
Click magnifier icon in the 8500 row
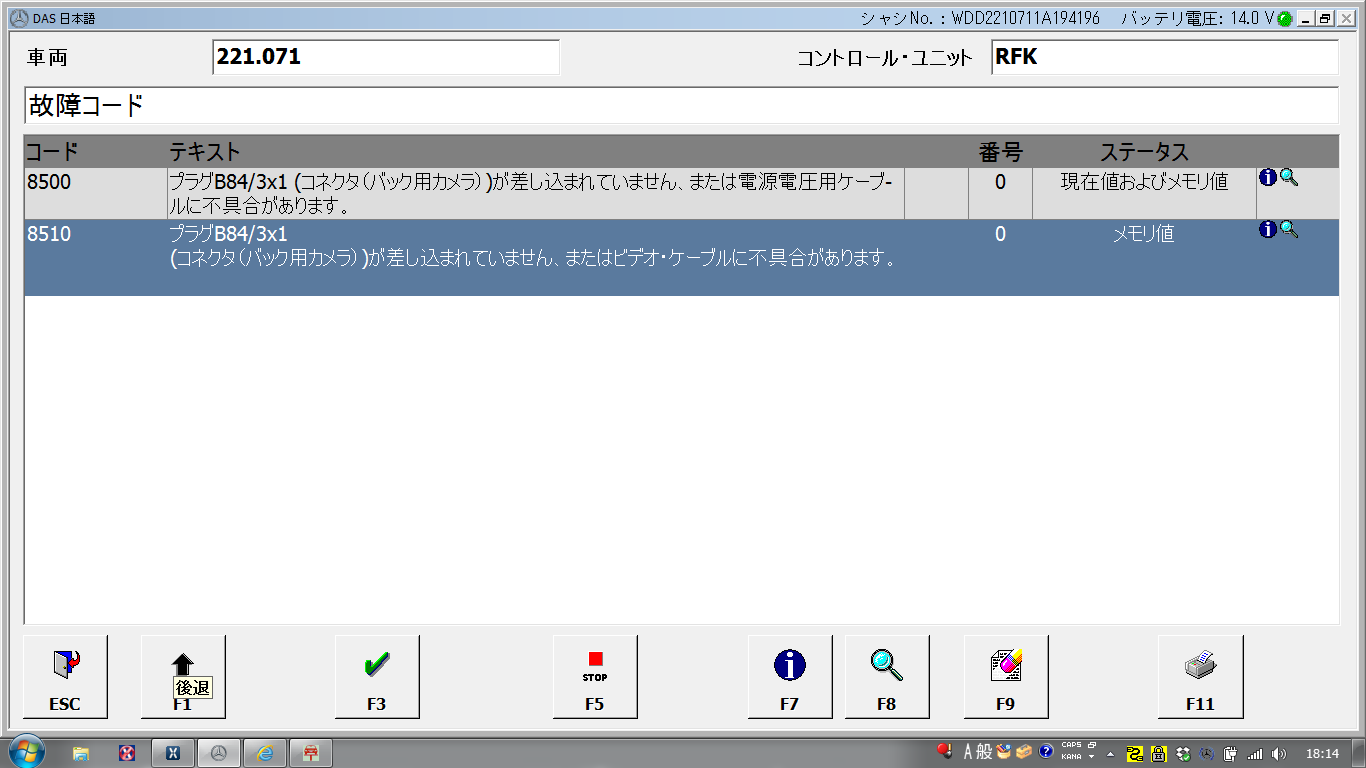pyautogui.click(x=1289, y=177)
